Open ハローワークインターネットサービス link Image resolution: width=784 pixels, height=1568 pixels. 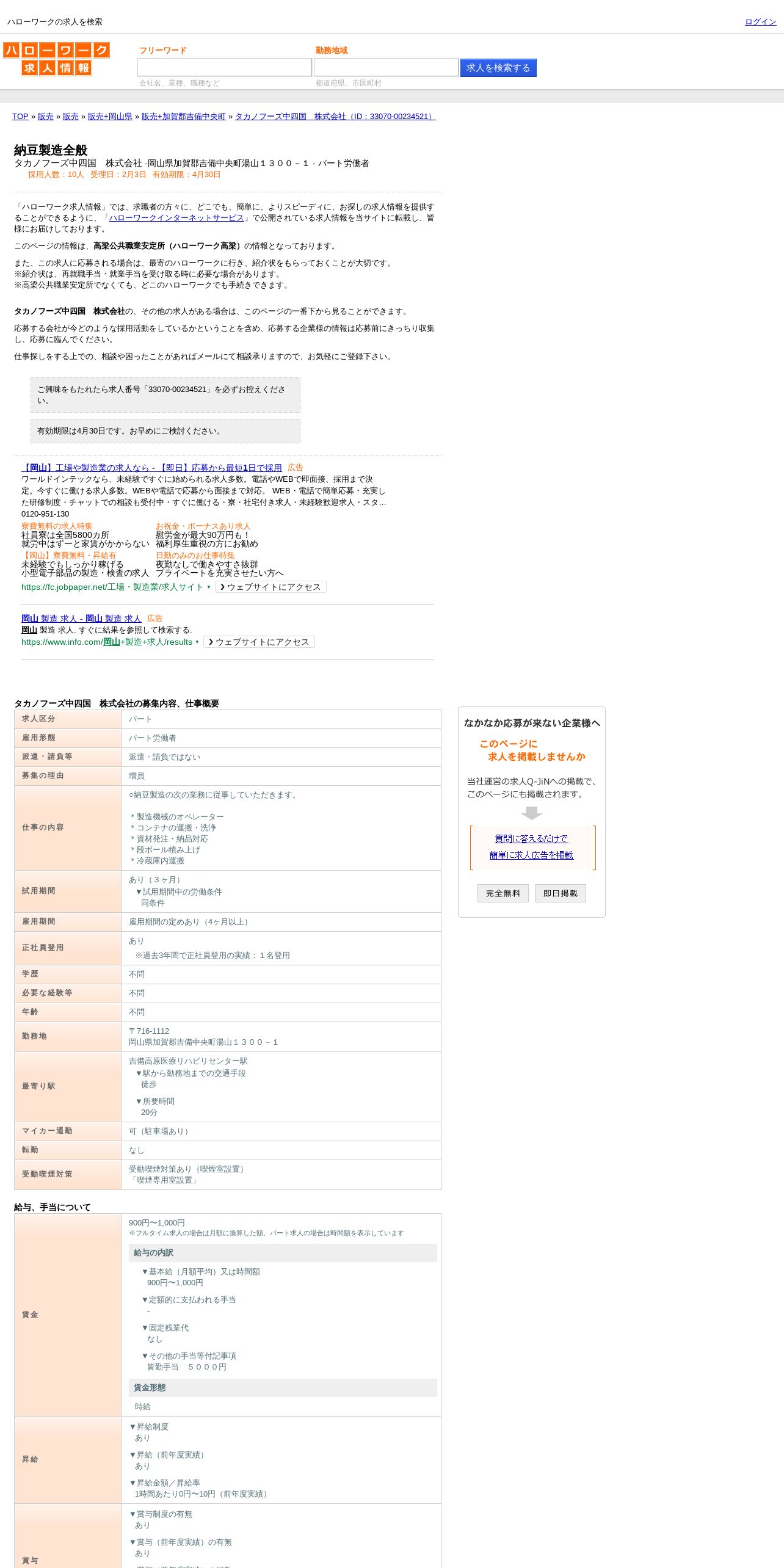176,218
